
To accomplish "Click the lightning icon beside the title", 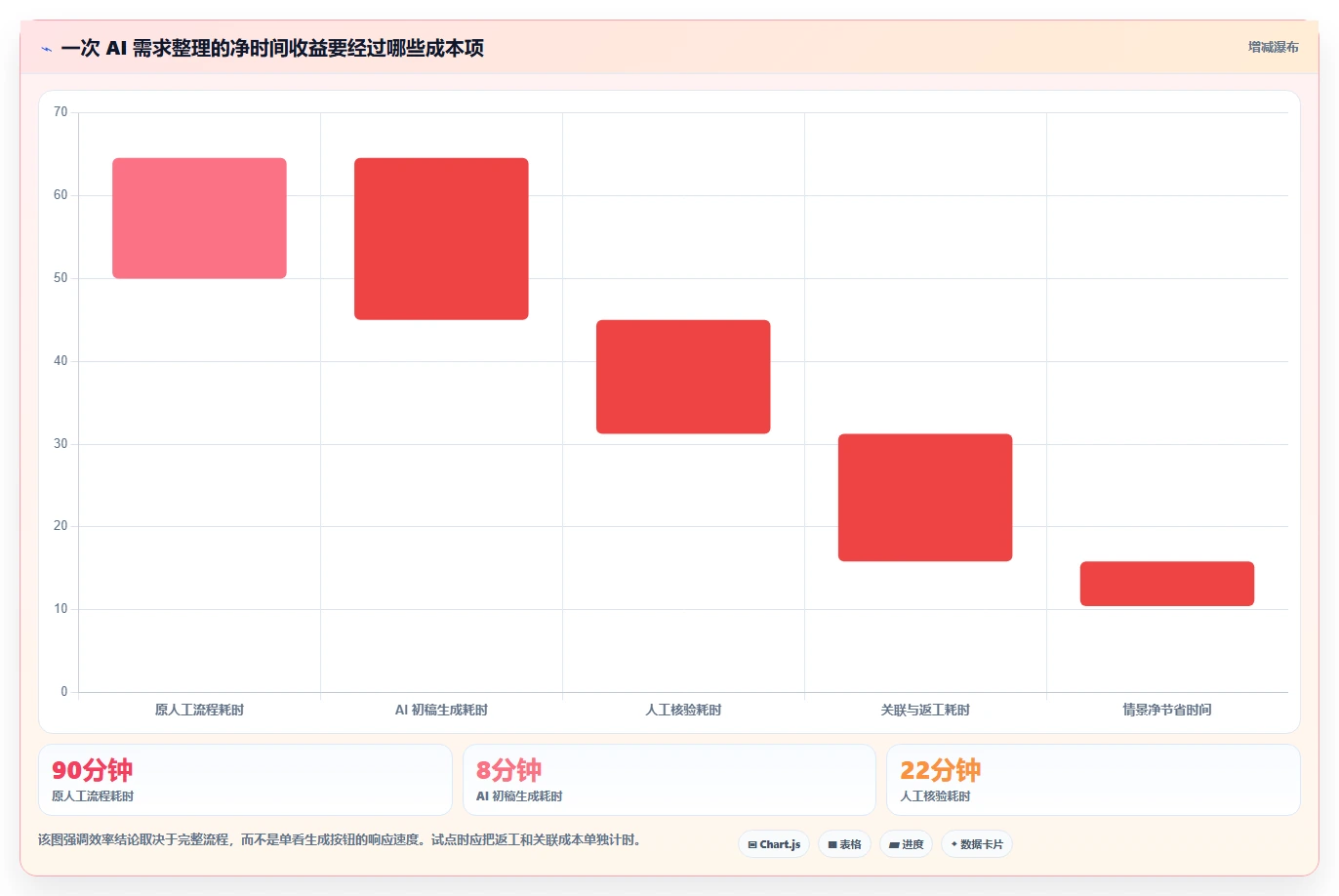I will pos(46,49).
